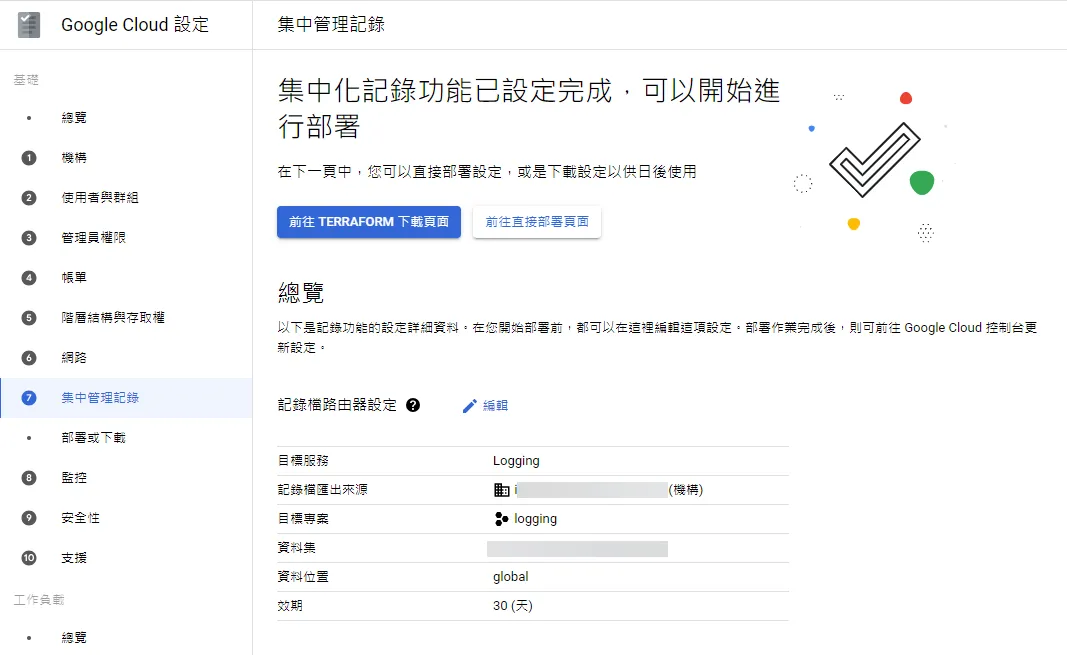Screen dimensions: 1067x655
Task: Click the 編輯 link
Action: tap(495, 405)
